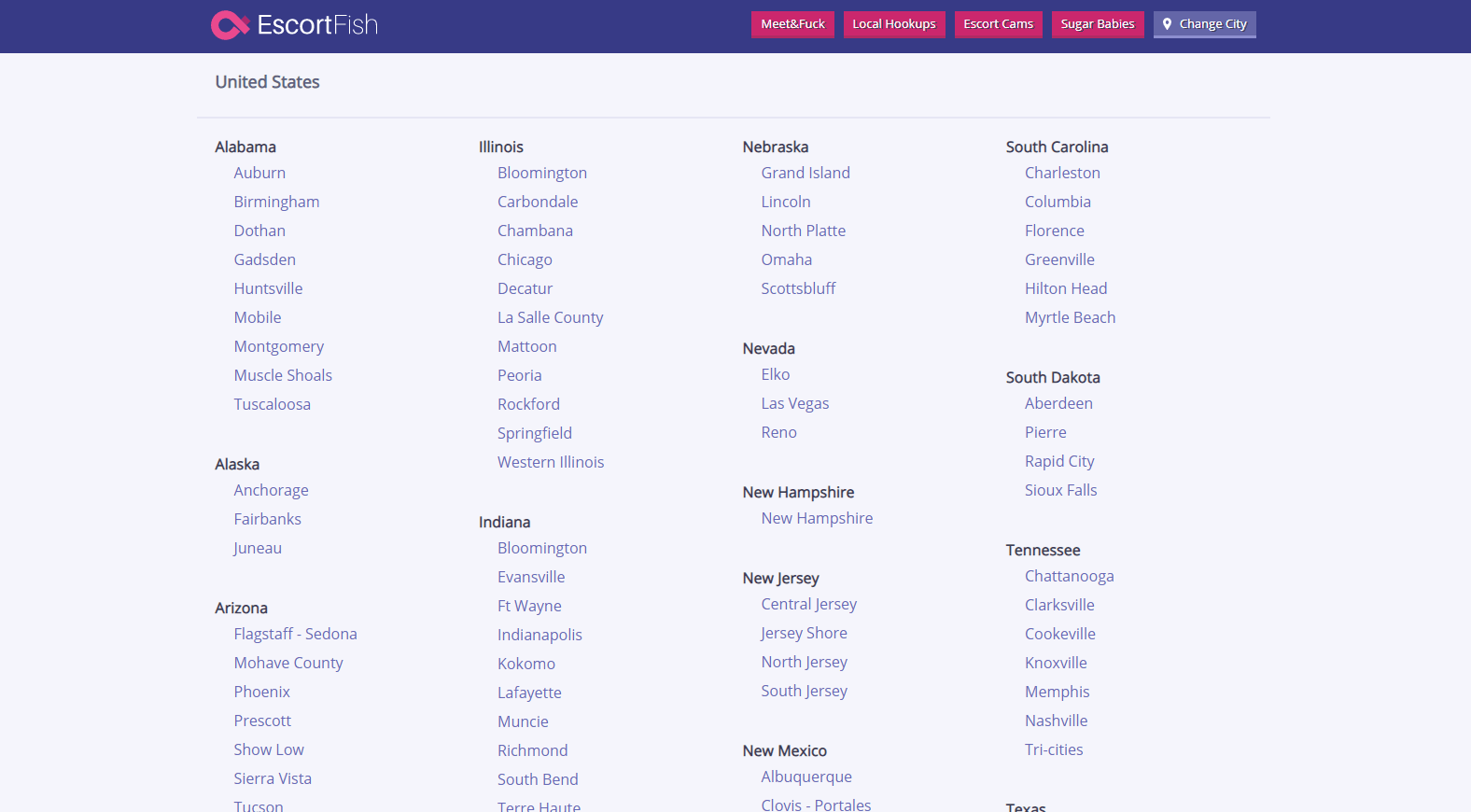The height and width of the screenshot is (812, 1471).
Task: Open the Elko link under Nevada
Action: point(776,374)
